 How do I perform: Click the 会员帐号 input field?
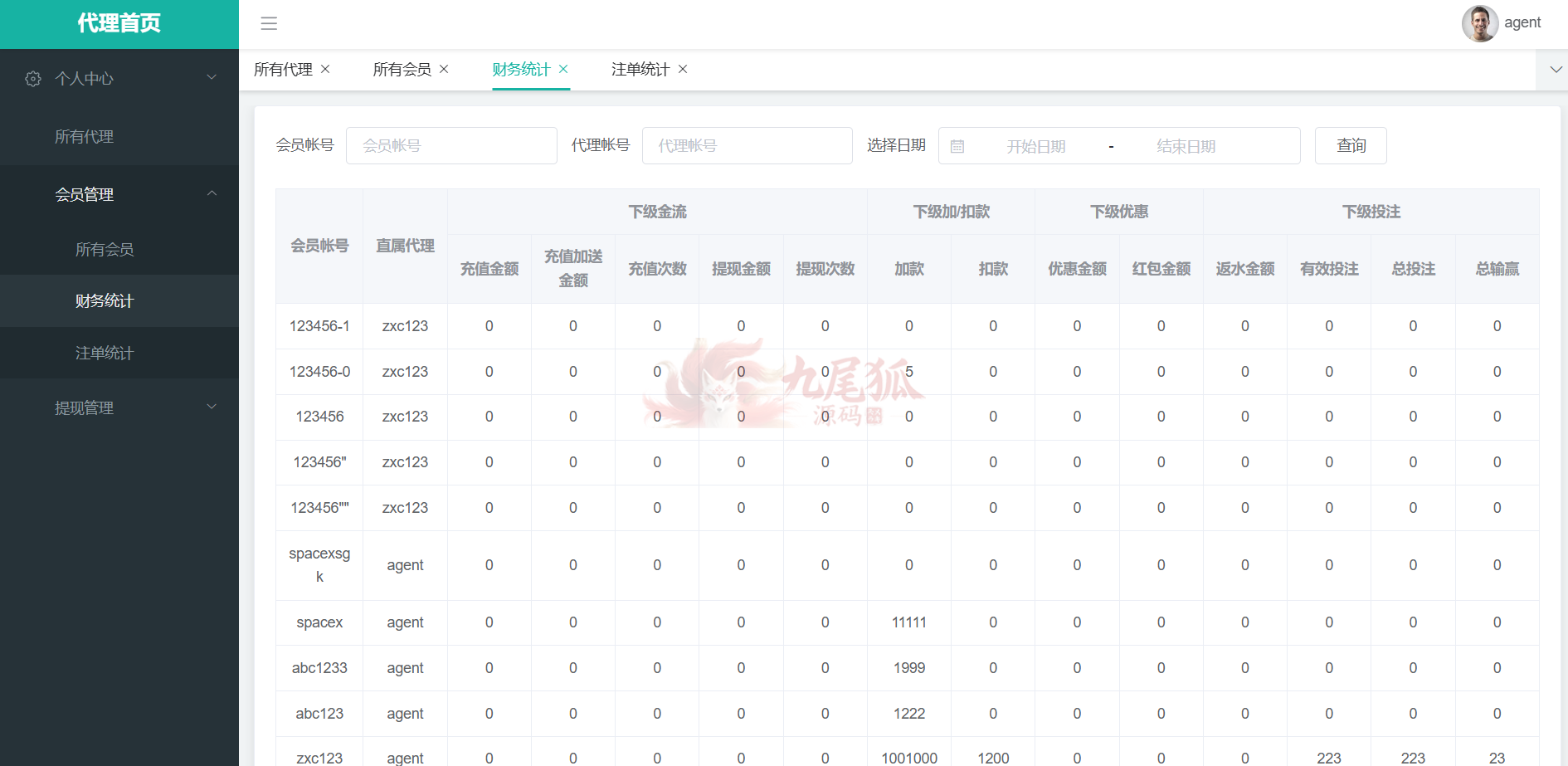pos(451,146)
